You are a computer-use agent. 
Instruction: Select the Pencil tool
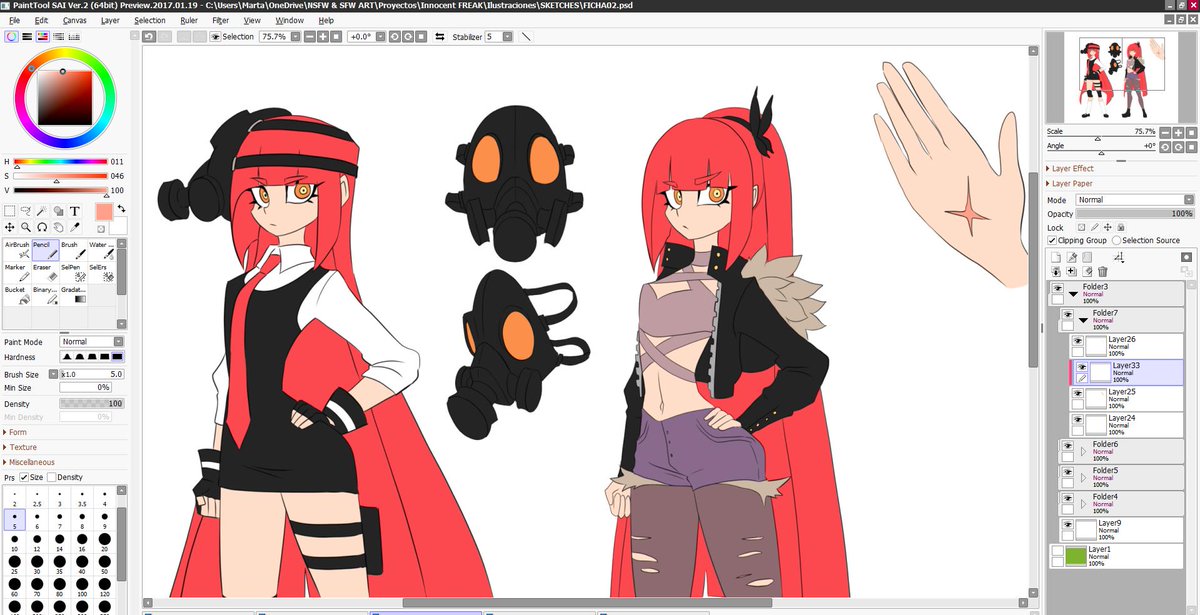pos(45,250)
